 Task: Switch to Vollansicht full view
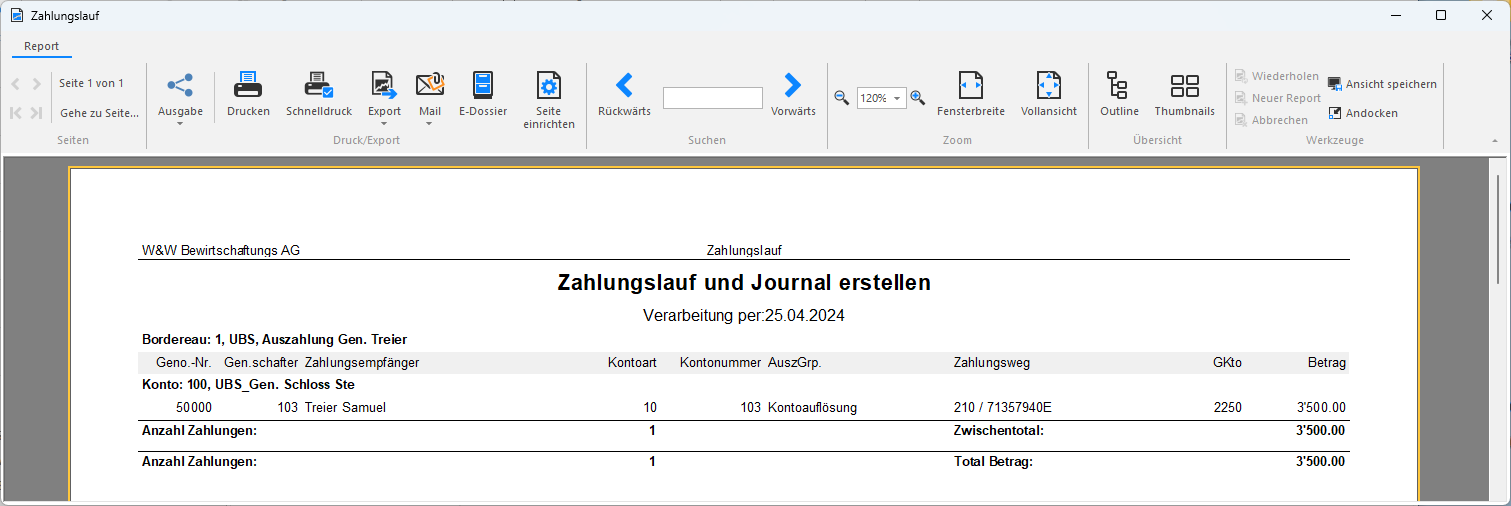(1049, 85)
